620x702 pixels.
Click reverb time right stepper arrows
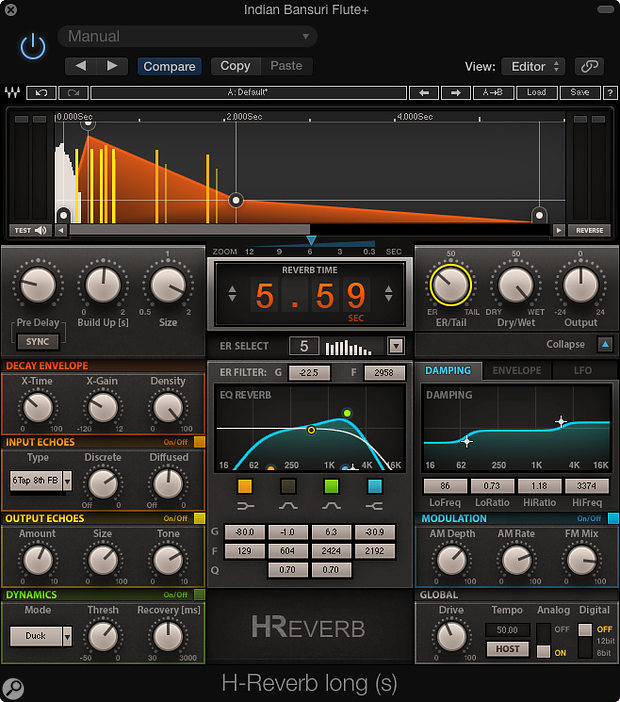click(389, 294)
